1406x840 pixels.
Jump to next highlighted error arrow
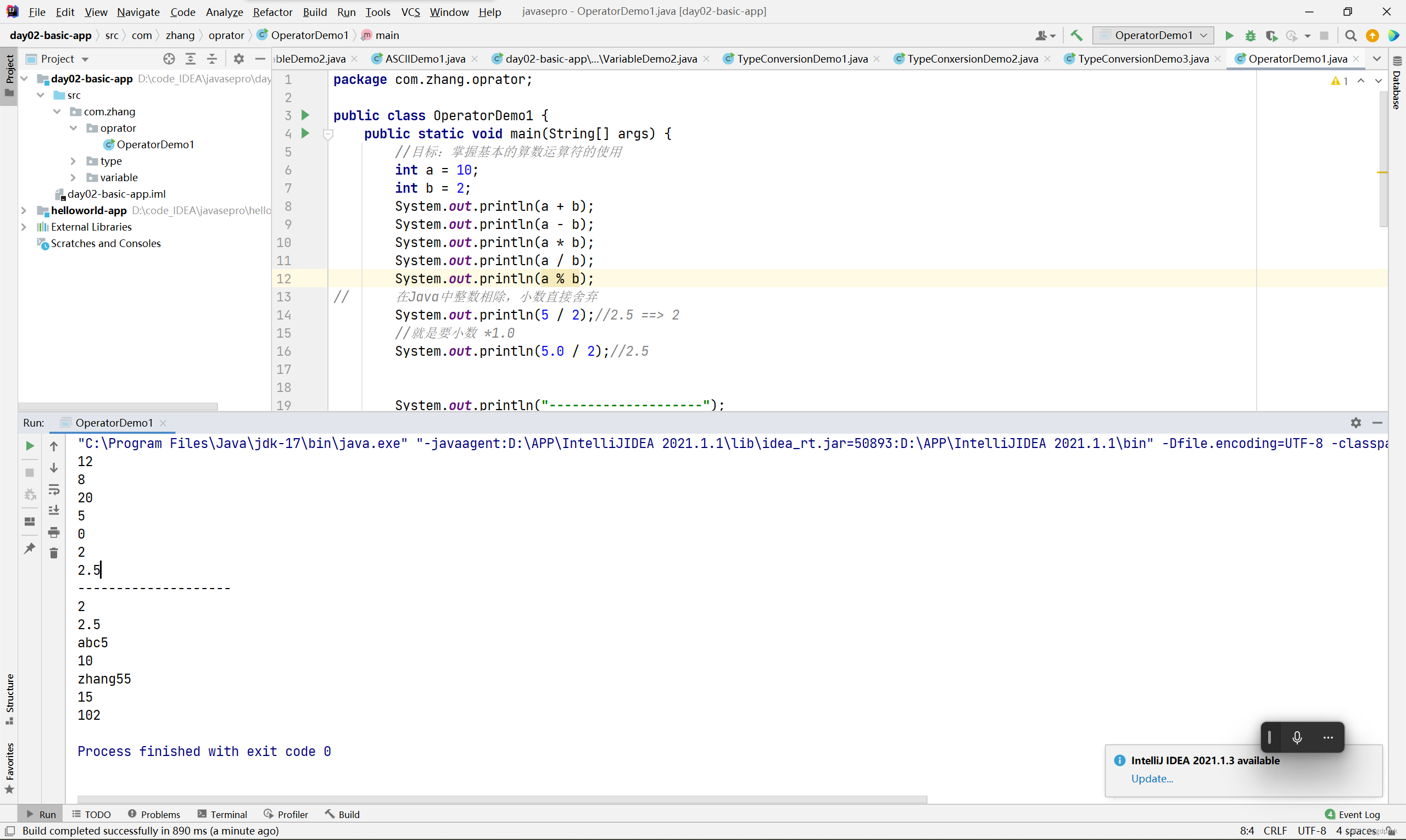(x=1378, y=81)
